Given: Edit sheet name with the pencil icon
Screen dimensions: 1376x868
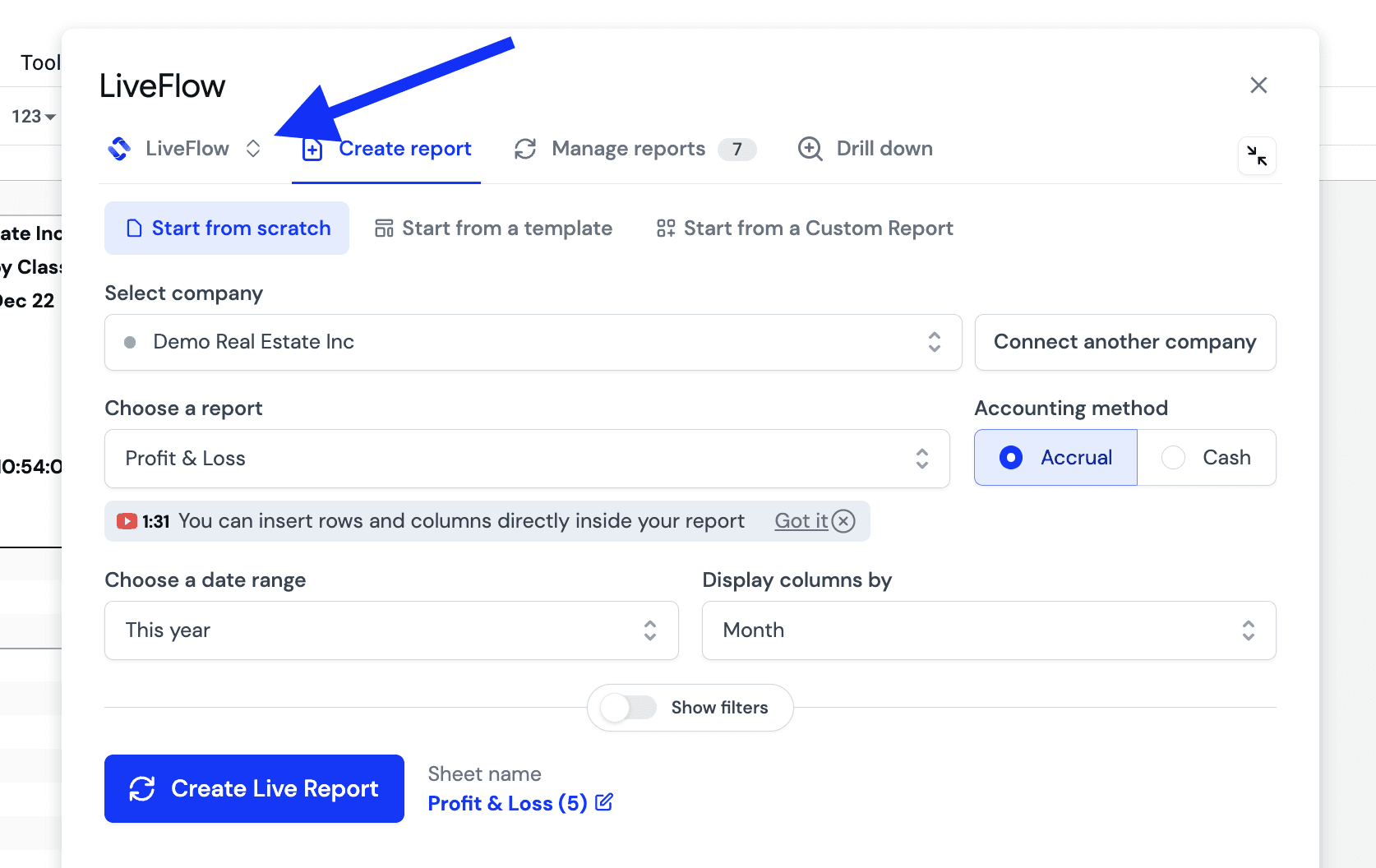Looking at the screenshot, I should (x=604, y=802).
